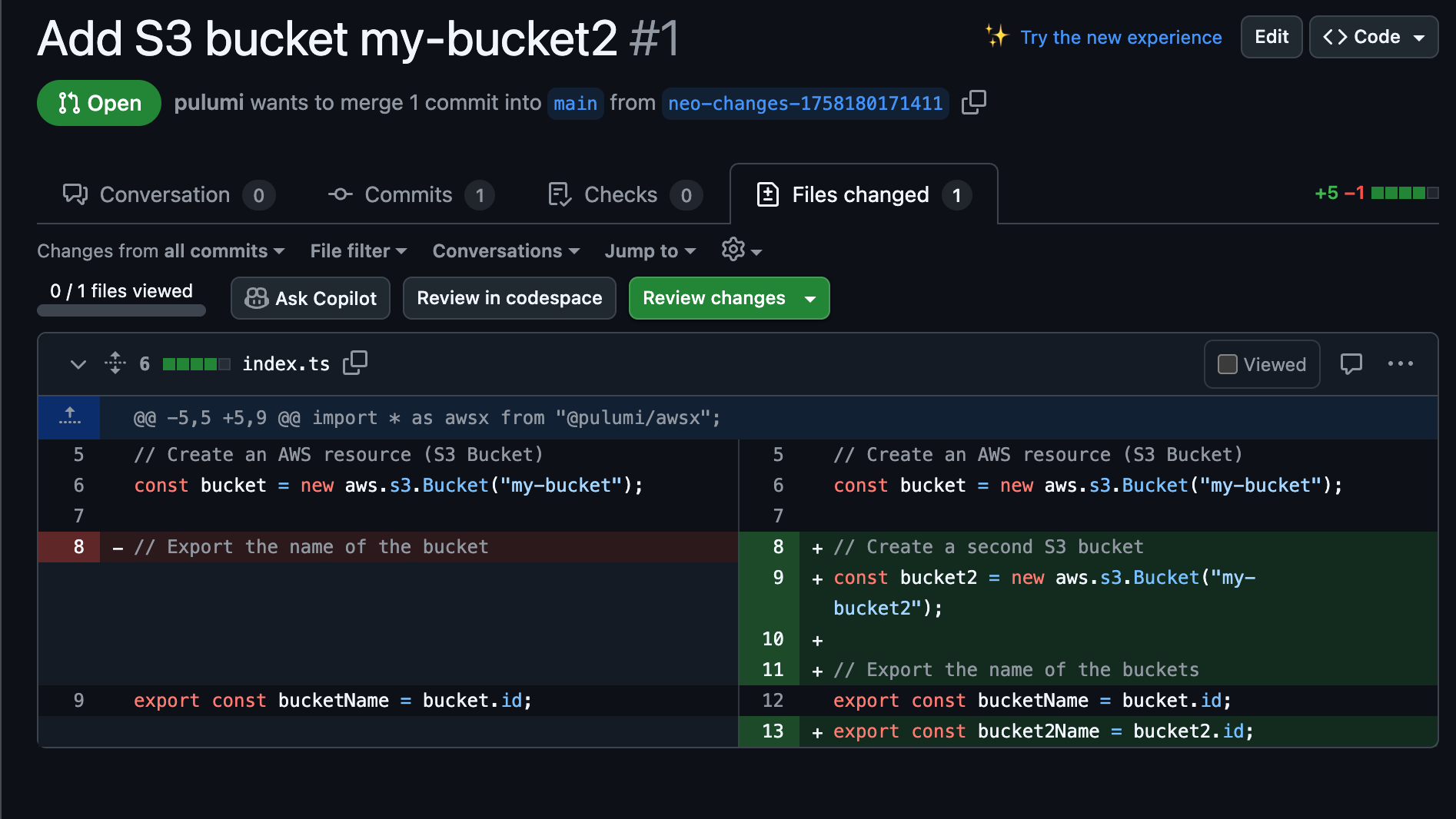
Task: Select the Files changed tab
Action: pyautogui.click(x=864, y=195)
